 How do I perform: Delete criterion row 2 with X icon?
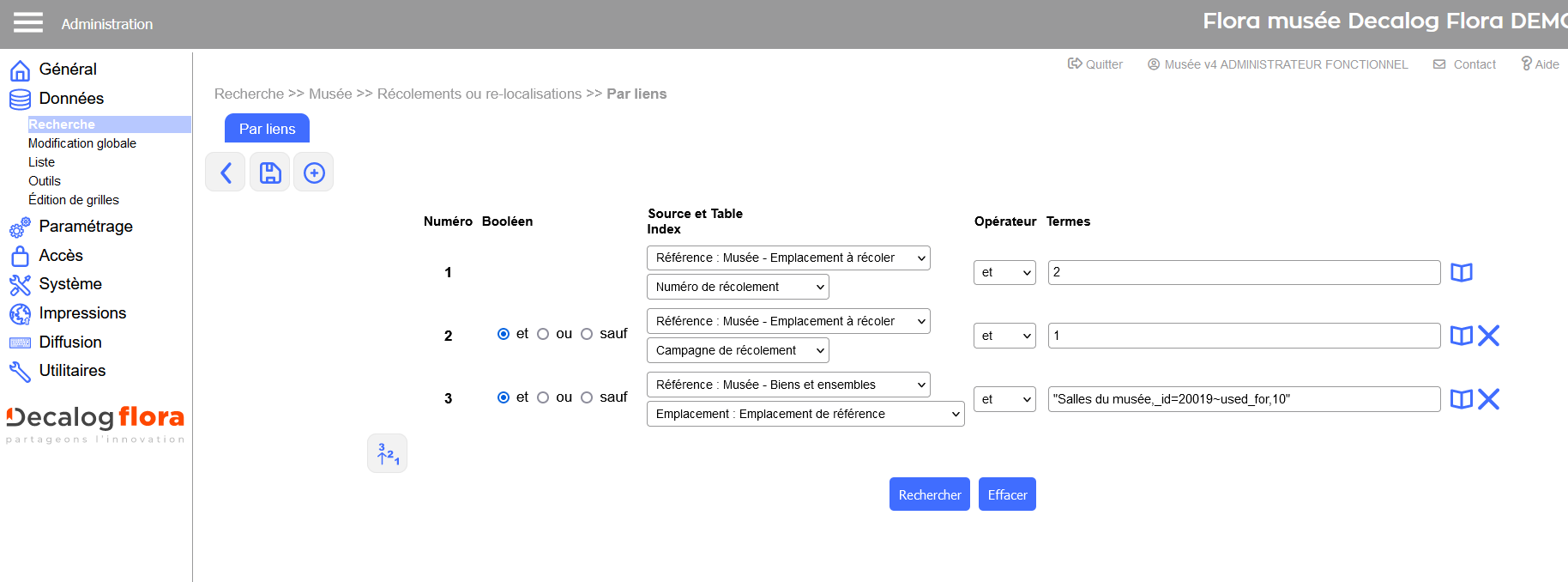pos(1489,336)
